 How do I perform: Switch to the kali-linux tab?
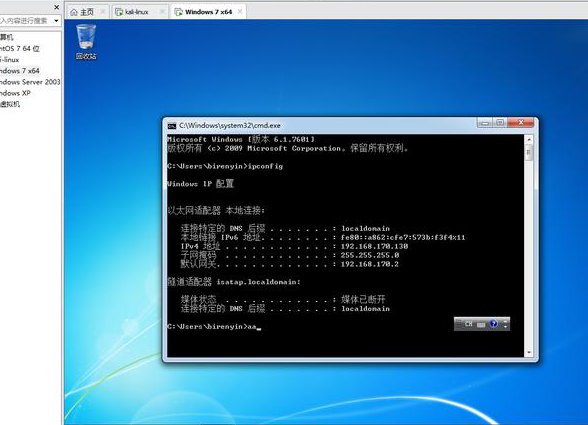[x=140, y=12]
